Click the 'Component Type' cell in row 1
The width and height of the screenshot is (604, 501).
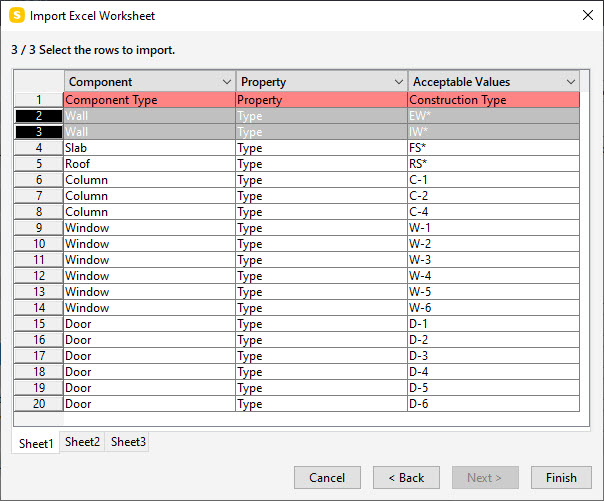pos(149,100)
